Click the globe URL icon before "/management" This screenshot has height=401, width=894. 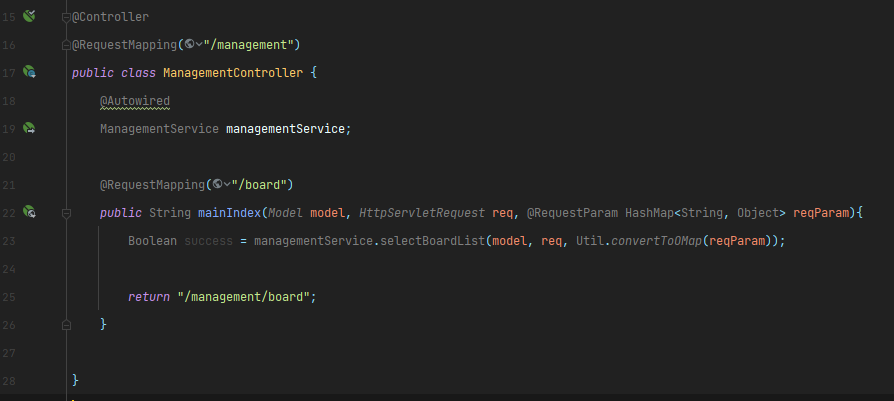coord(189,44)
